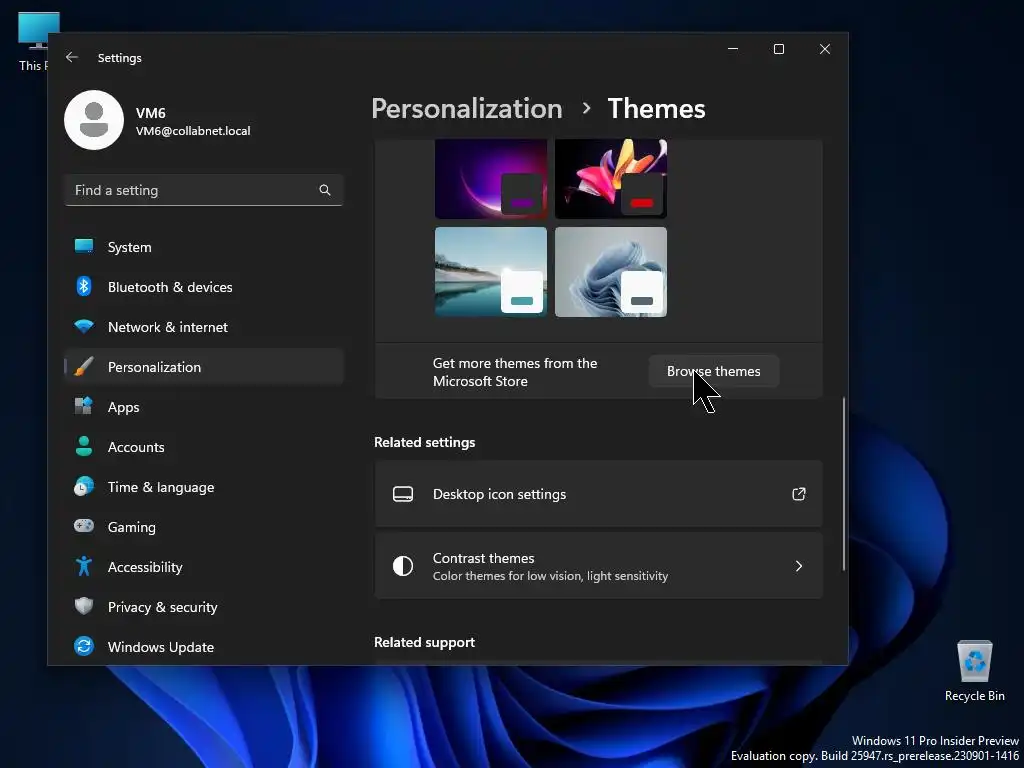Open Contrast themes
The image size is (1024, 768).
(598, 566)
